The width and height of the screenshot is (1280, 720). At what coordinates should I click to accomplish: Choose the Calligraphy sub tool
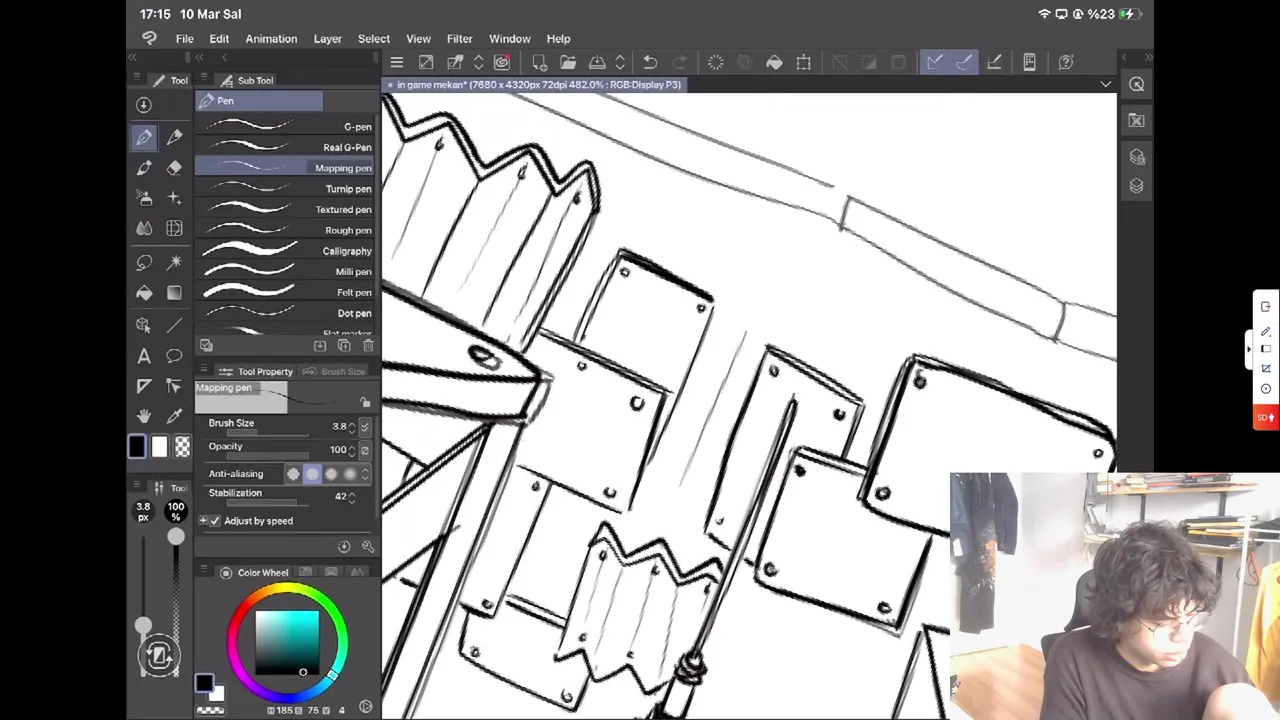285,251
